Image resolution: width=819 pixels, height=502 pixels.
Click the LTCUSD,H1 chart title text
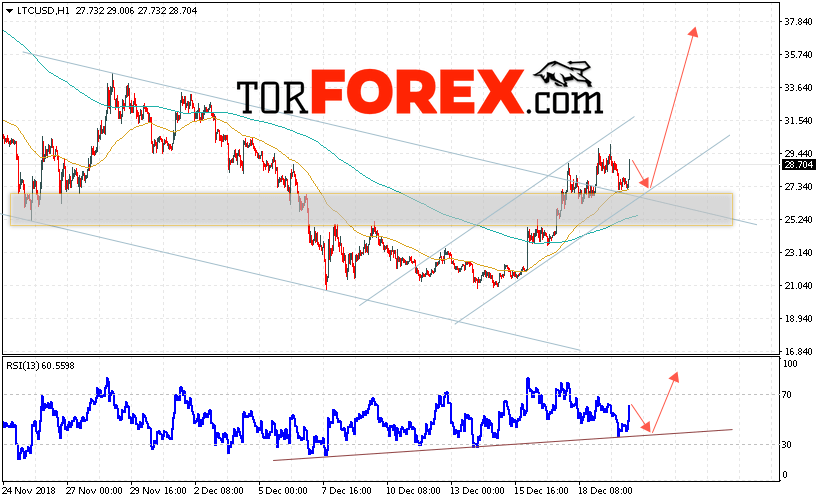tap(43, 10)
